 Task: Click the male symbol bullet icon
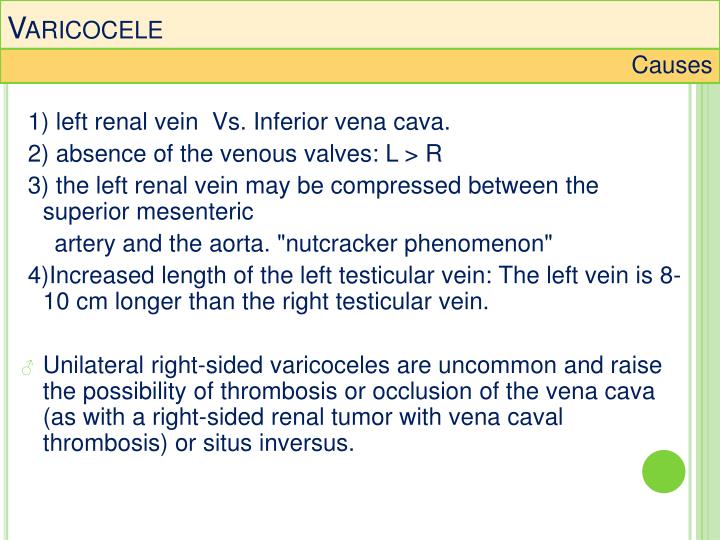pyautogui.click(x=28, y=368)
